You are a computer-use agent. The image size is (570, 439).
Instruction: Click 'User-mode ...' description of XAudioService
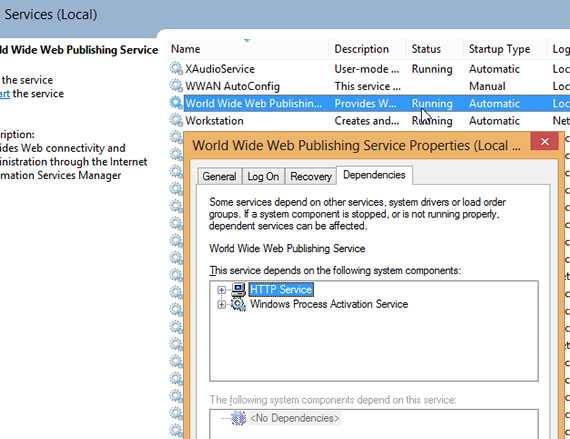(366, 69)
